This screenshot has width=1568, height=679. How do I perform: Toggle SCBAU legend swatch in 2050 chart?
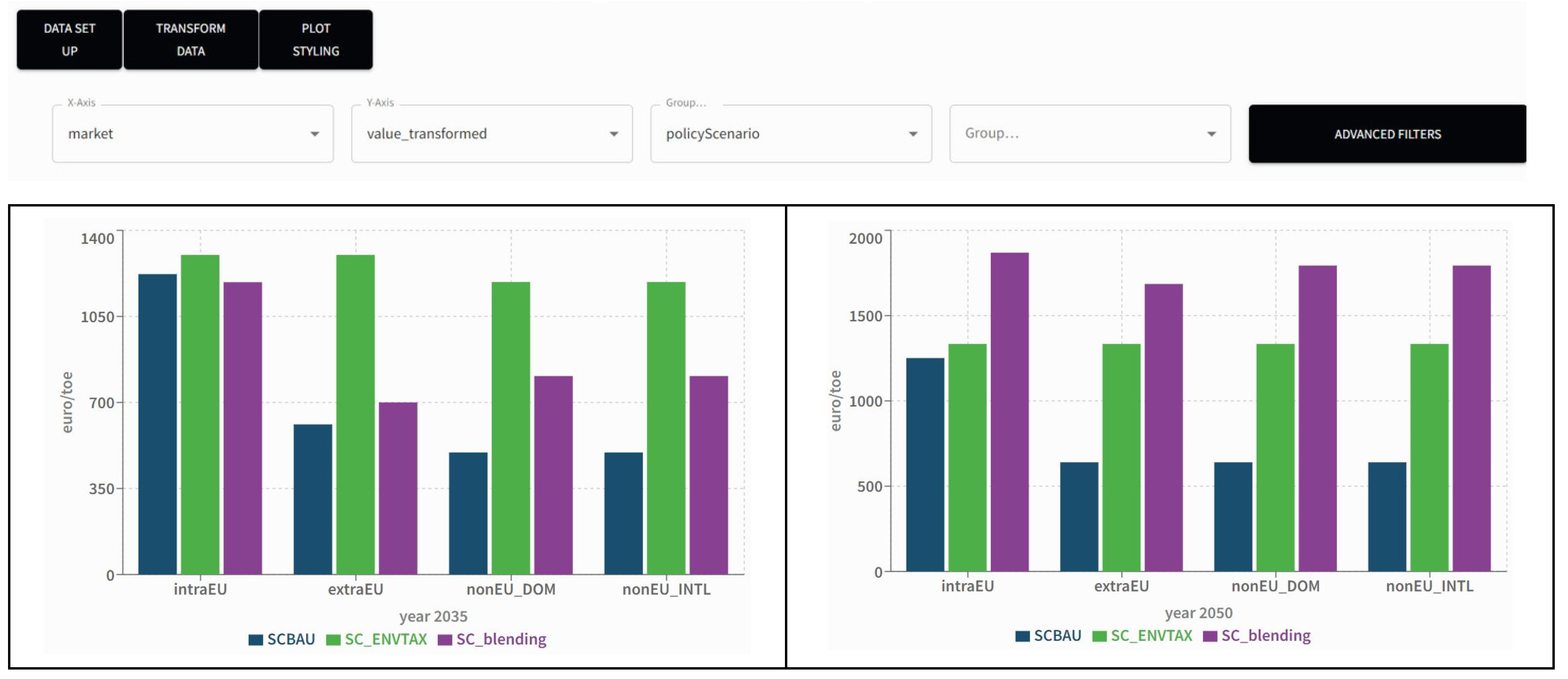[1023, 636]
